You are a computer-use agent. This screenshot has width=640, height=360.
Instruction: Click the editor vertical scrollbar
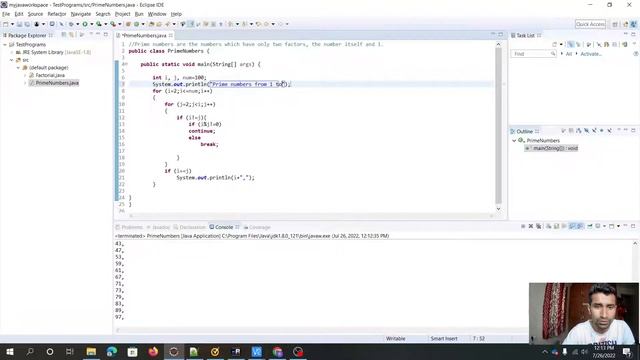click(498, 127)
